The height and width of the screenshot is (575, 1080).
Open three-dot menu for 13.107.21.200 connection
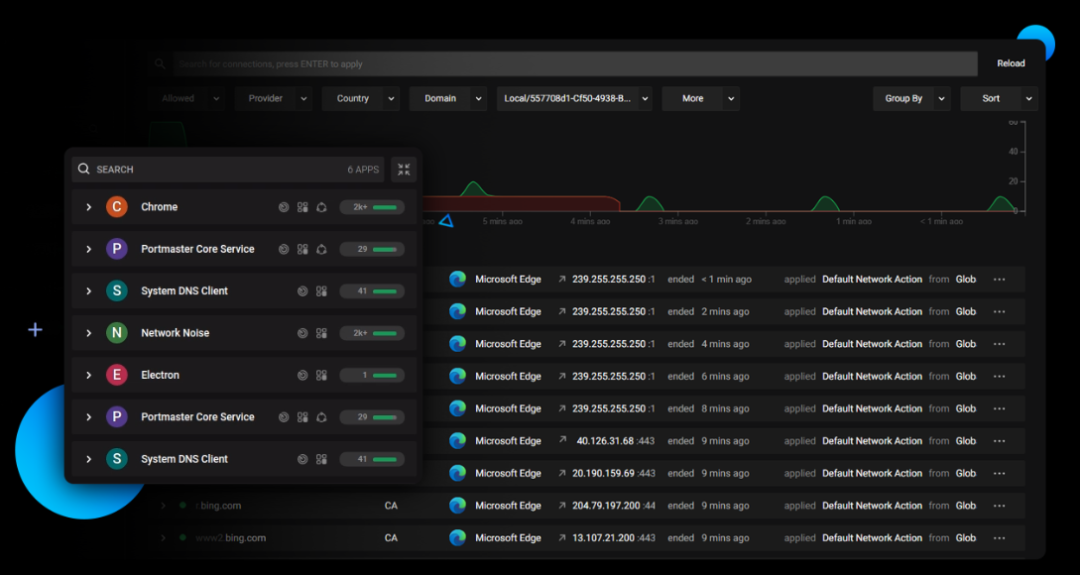coord(999,538)
